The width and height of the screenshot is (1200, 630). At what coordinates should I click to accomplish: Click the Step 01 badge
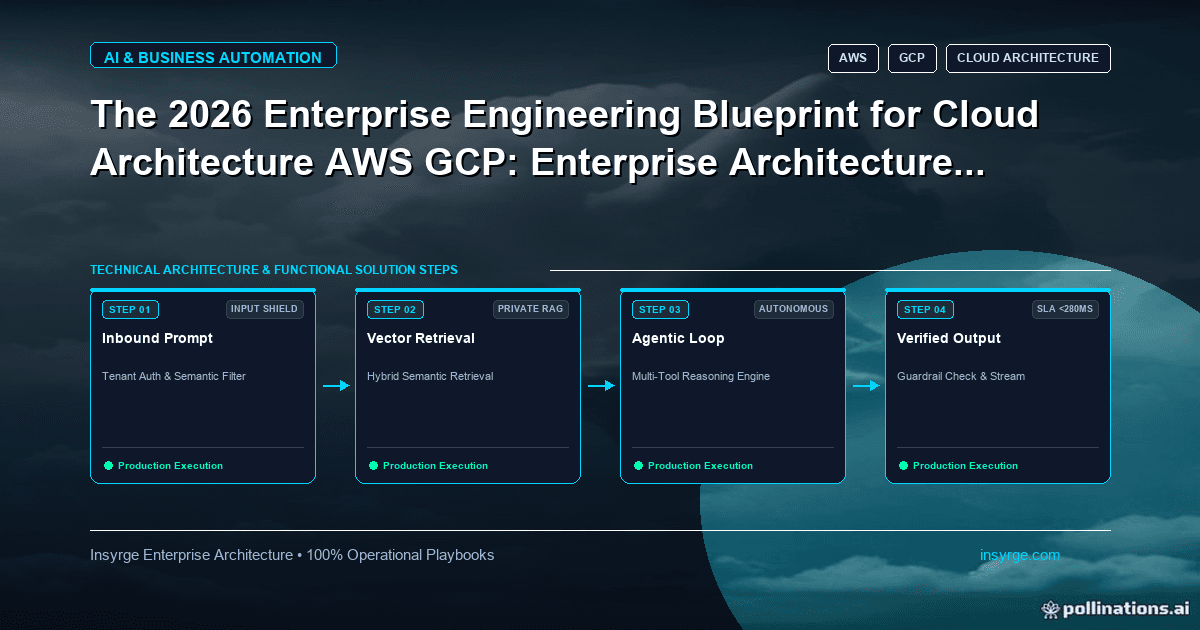(130, 310)
